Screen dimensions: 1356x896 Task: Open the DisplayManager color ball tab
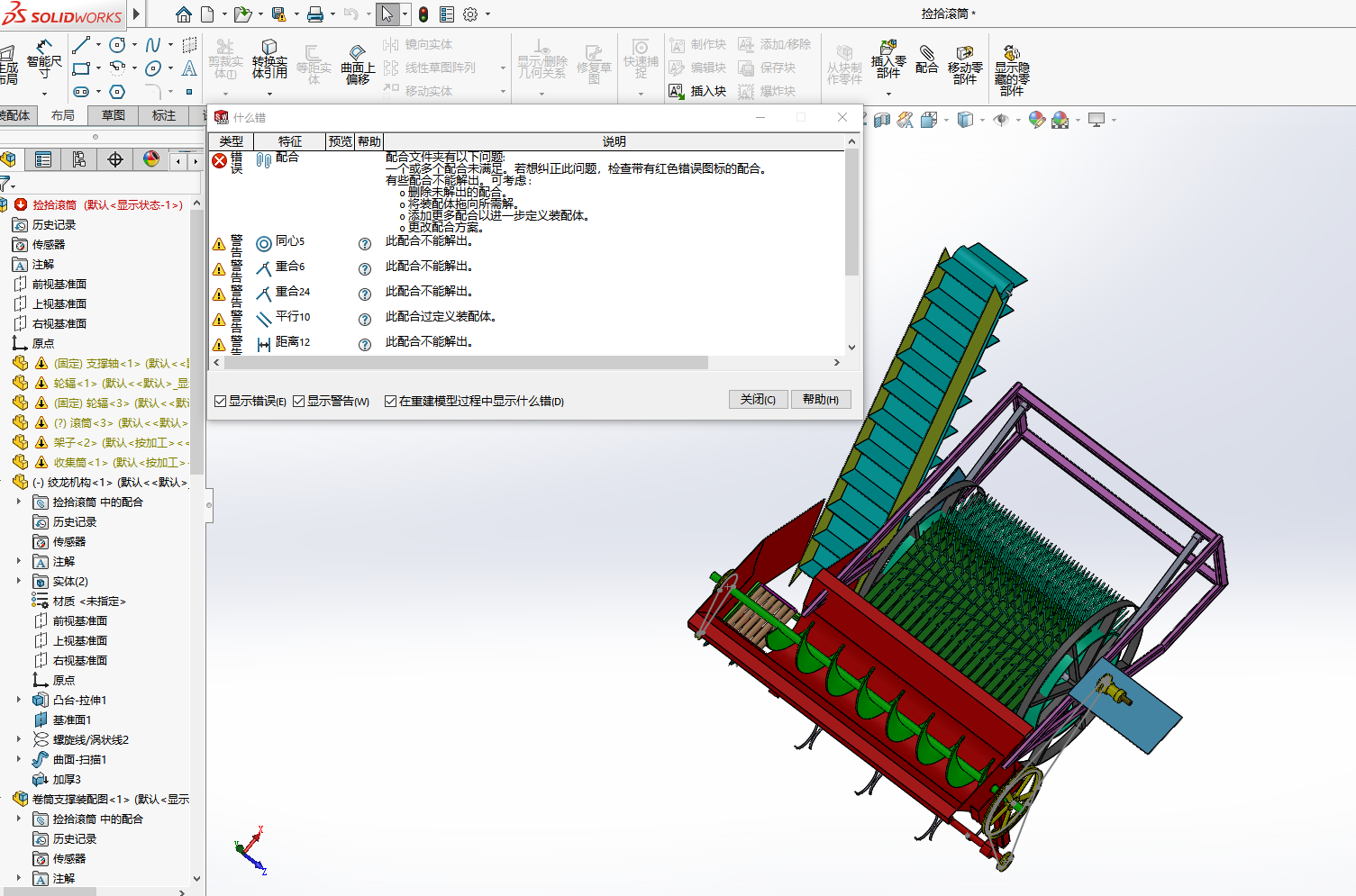point(151,159)
